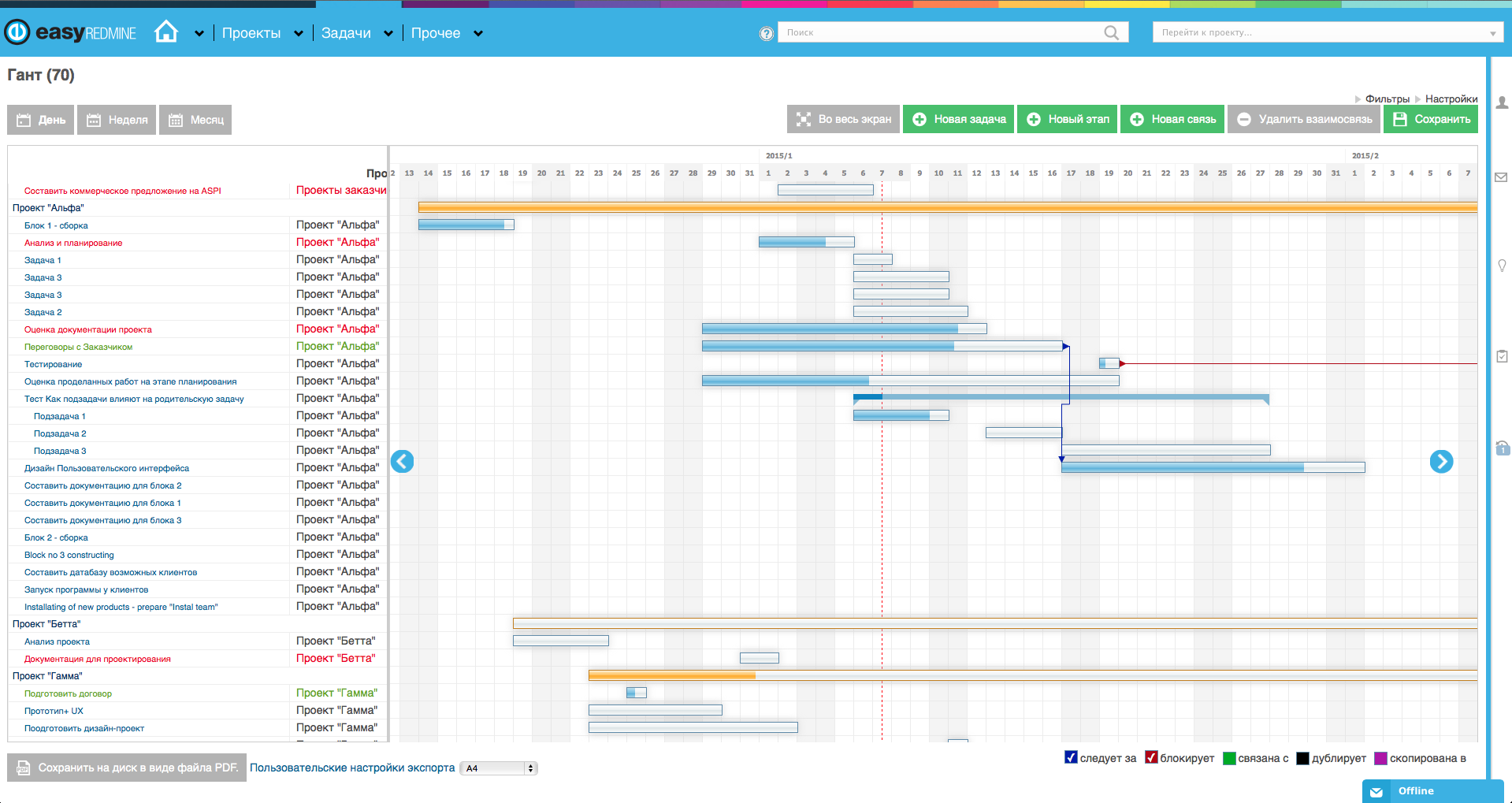This screenshot has width=1512, height=803.
Task: Select the Проект "Бетта" group row
Action: click(198, 623)
